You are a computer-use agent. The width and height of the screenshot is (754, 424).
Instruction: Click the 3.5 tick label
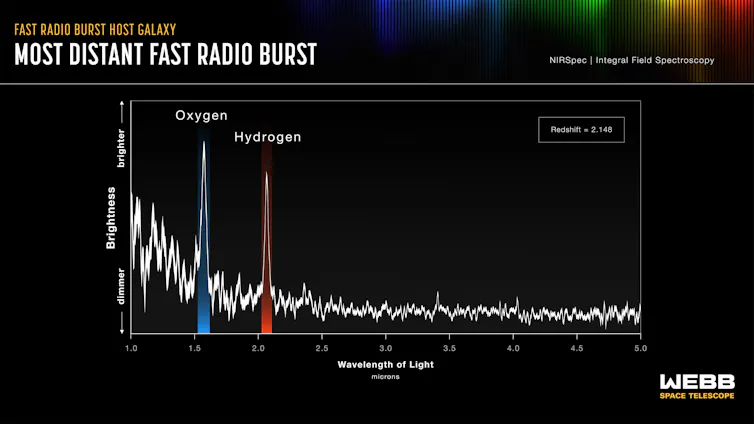coord(450,348)
